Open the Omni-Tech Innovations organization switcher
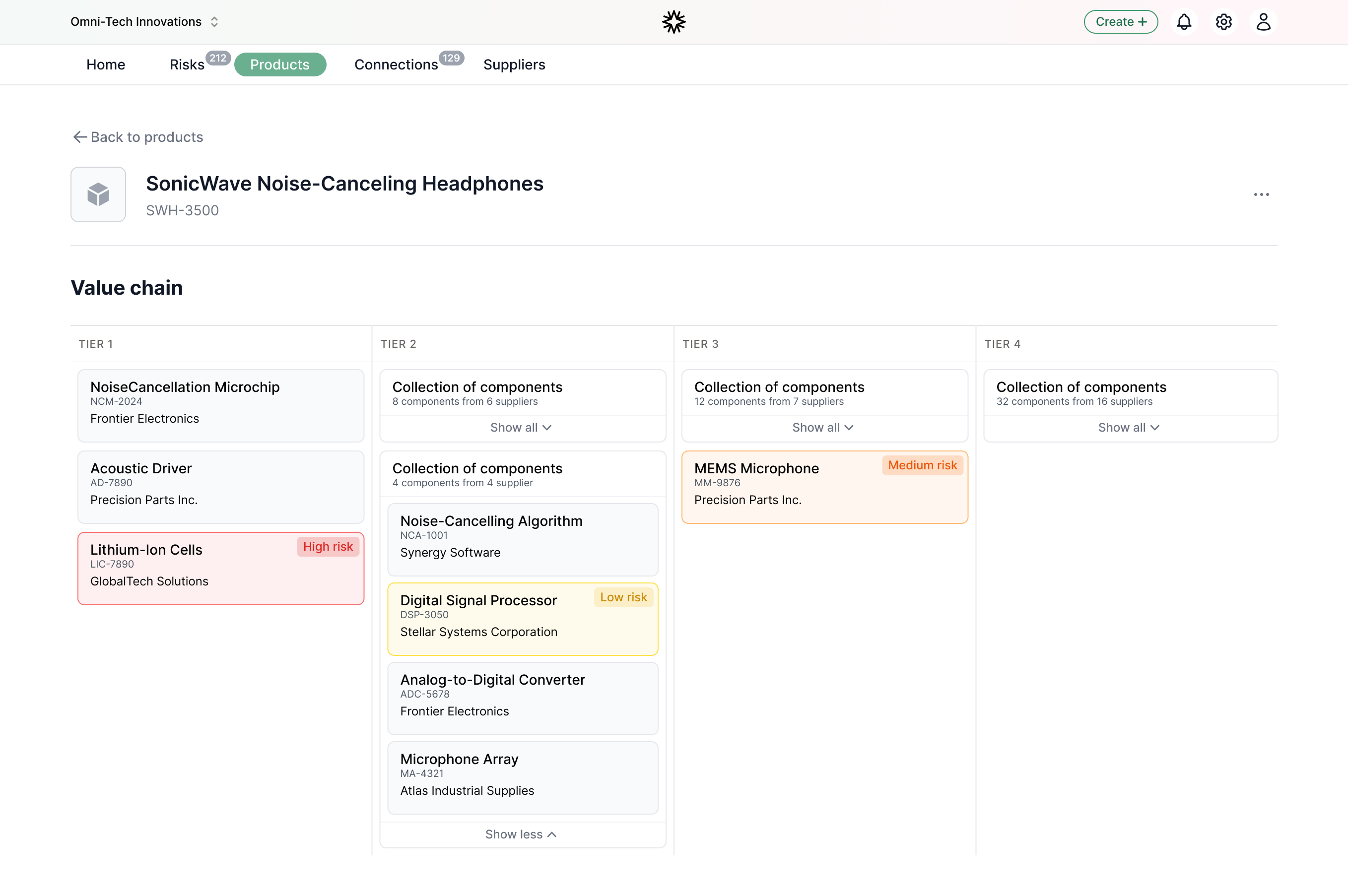Viewport: 1348px width, 896px height. pyautogui.click(x=144, y=22)
